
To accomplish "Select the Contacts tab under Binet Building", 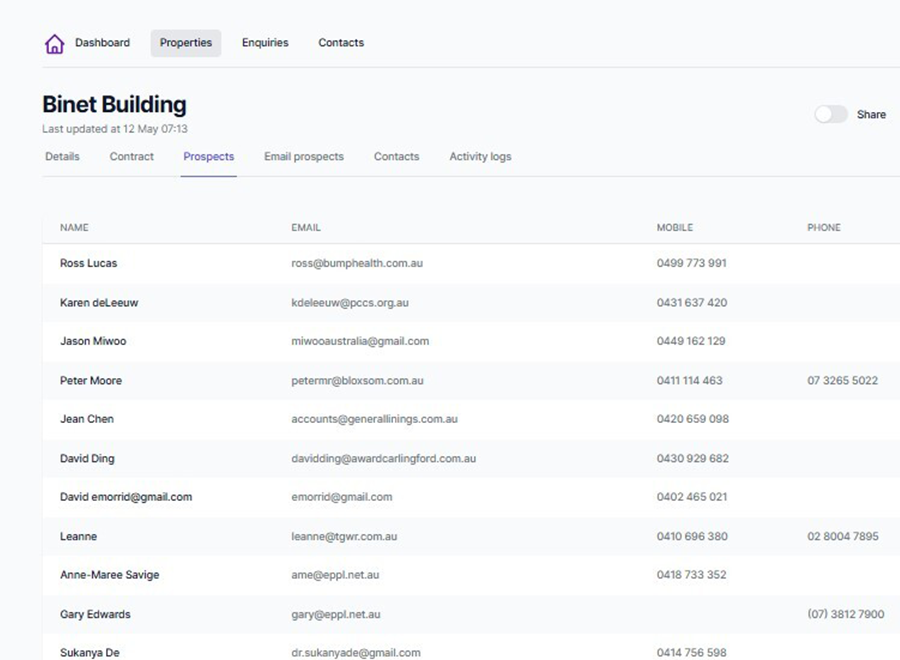I will click(x=396, y=157).
